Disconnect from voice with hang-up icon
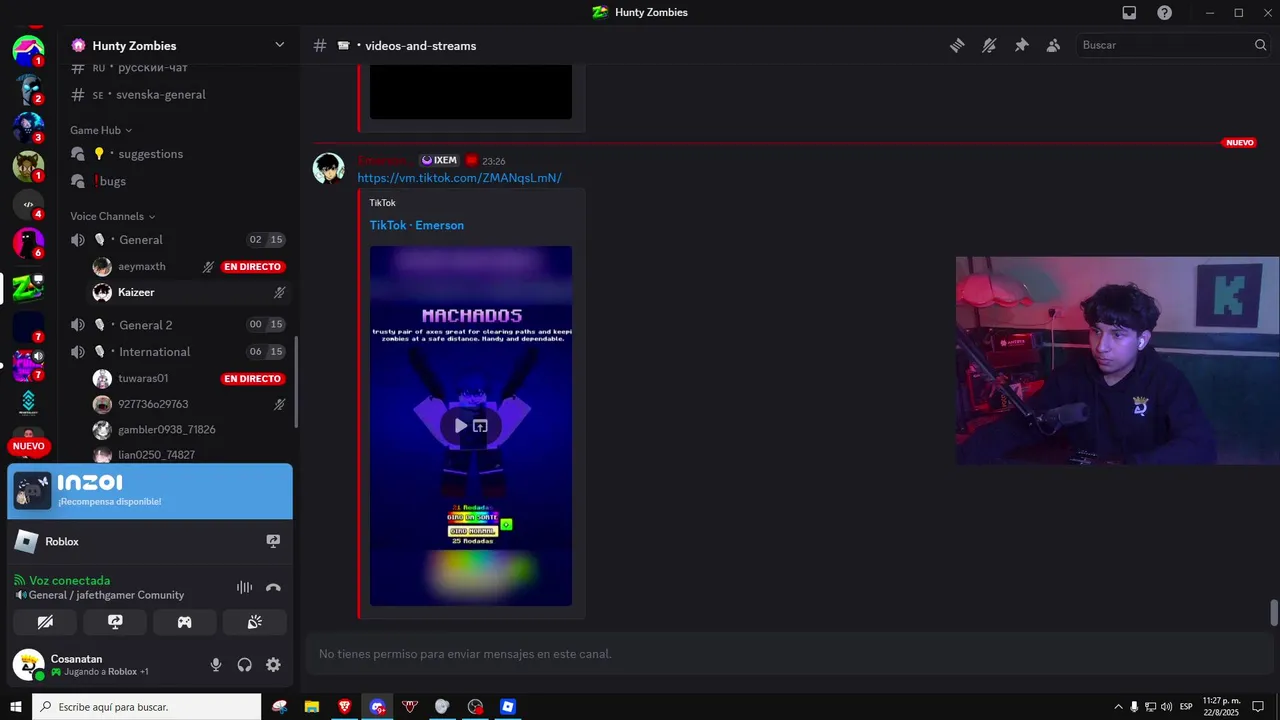This screenshot has width=1280, height=720. click(x=273, y=587)
